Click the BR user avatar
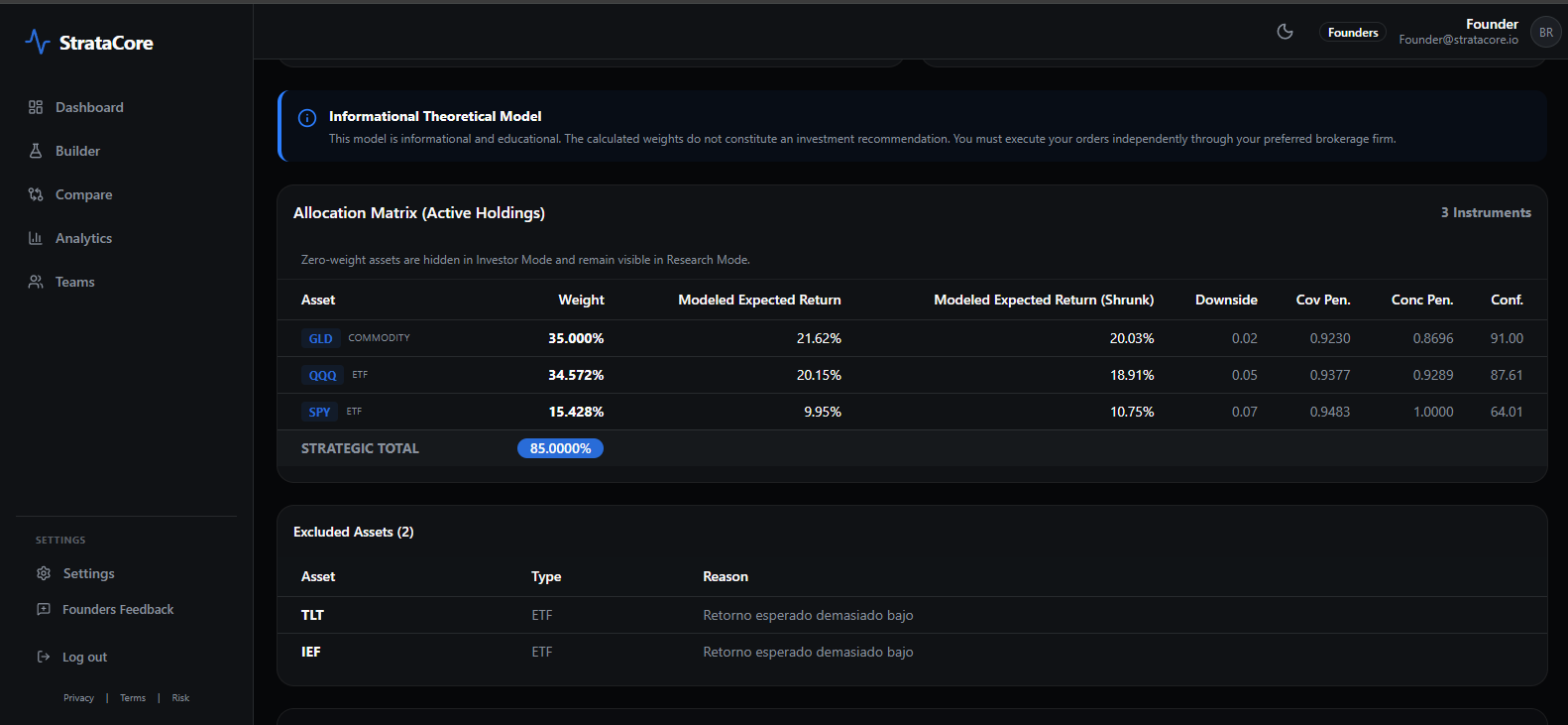Screen dimensions: 1568x725 (1546, 32)
